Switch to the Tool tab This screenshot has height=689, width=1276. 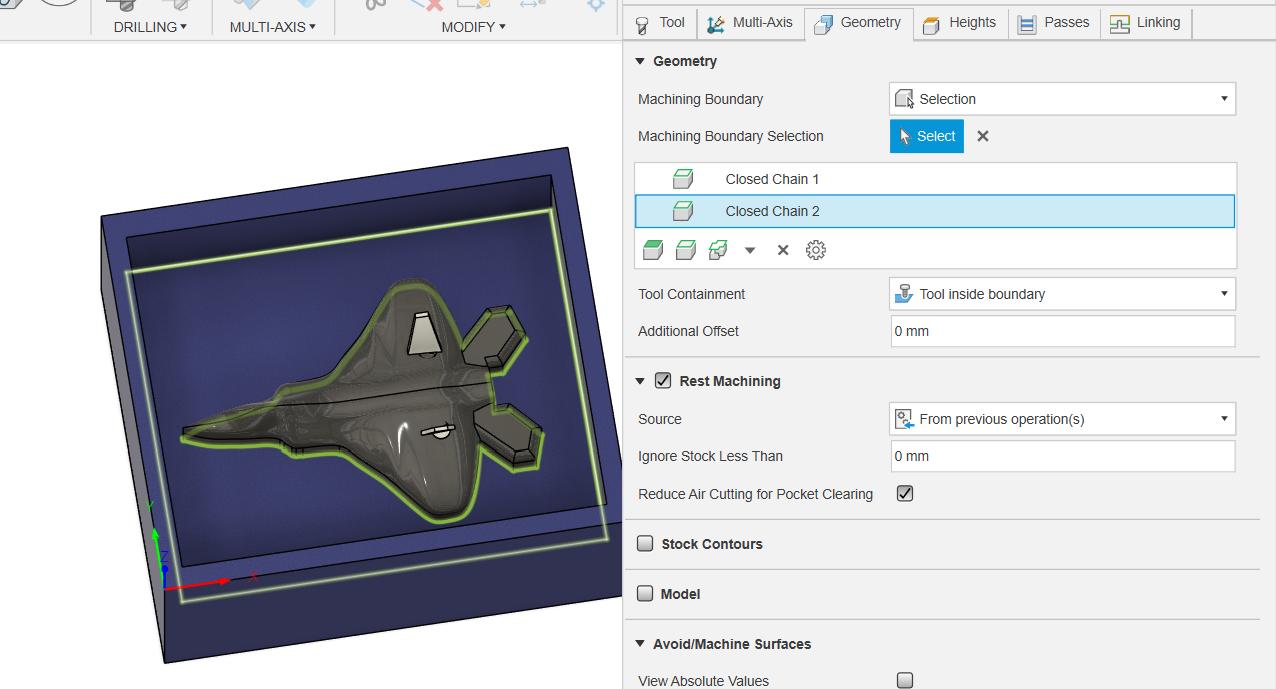661,23
